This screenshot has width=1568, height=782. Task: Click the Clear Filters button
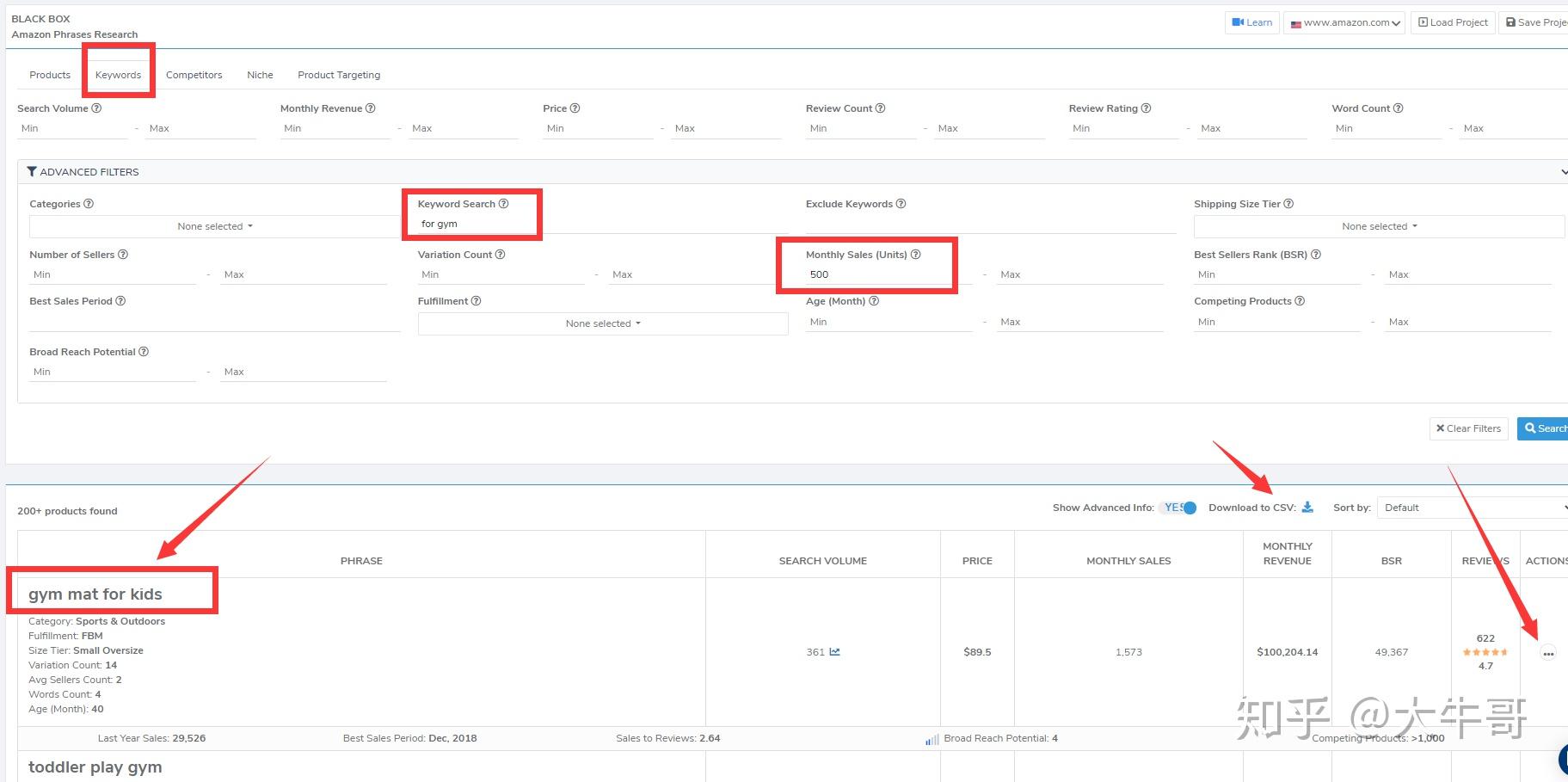(1469, 428)
